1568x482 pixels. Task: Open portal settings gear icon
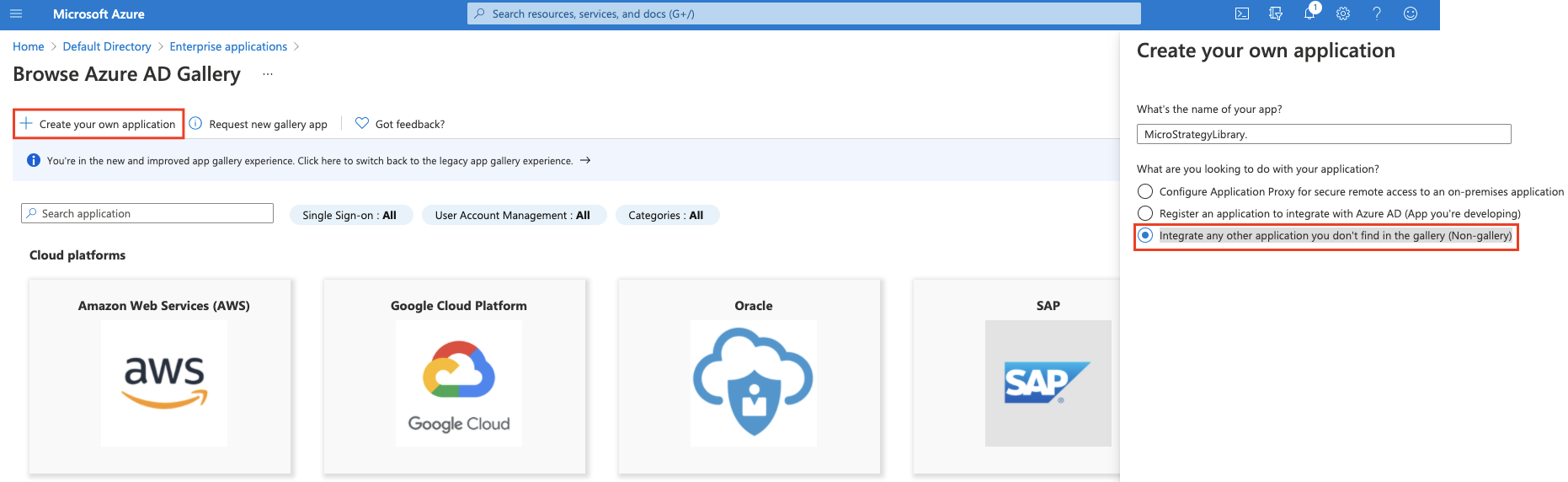(x=1343, y=13)
